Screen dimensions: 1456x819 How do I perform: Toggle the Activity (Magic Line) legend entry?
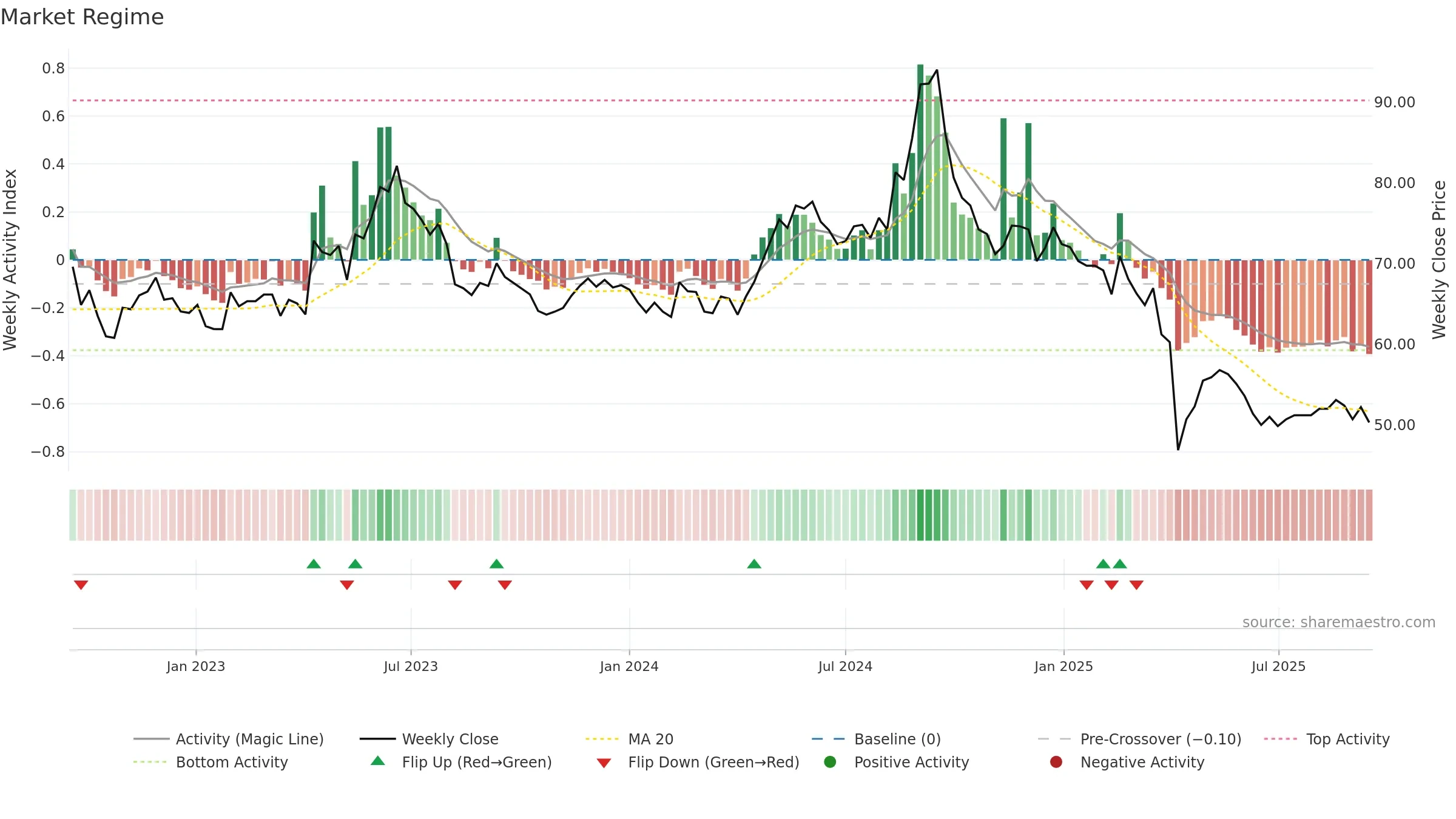(229, 739)
